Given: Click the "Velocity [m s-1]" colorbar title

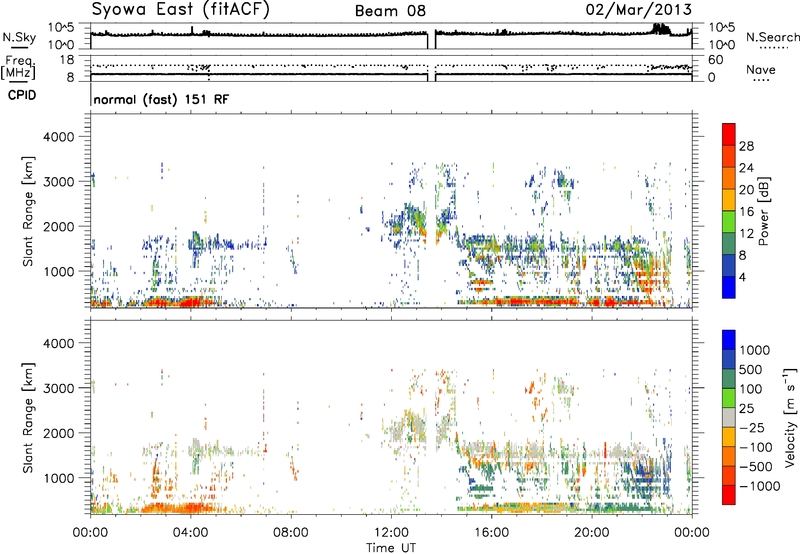Looking at the screenshot, I should point(790,417).
